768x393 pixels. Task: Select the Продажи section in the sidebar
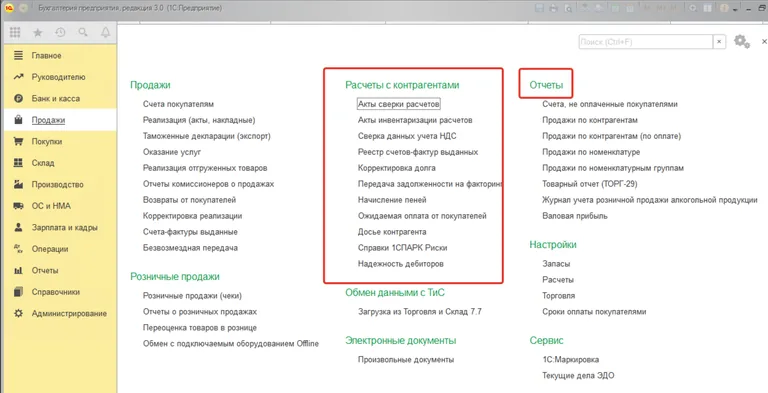(x=60, y=120)
